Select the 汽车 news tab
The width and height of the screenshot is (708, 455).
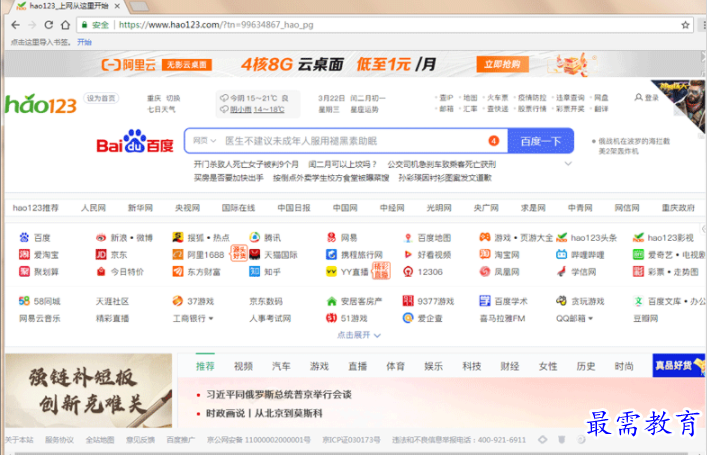click(281, 366)
